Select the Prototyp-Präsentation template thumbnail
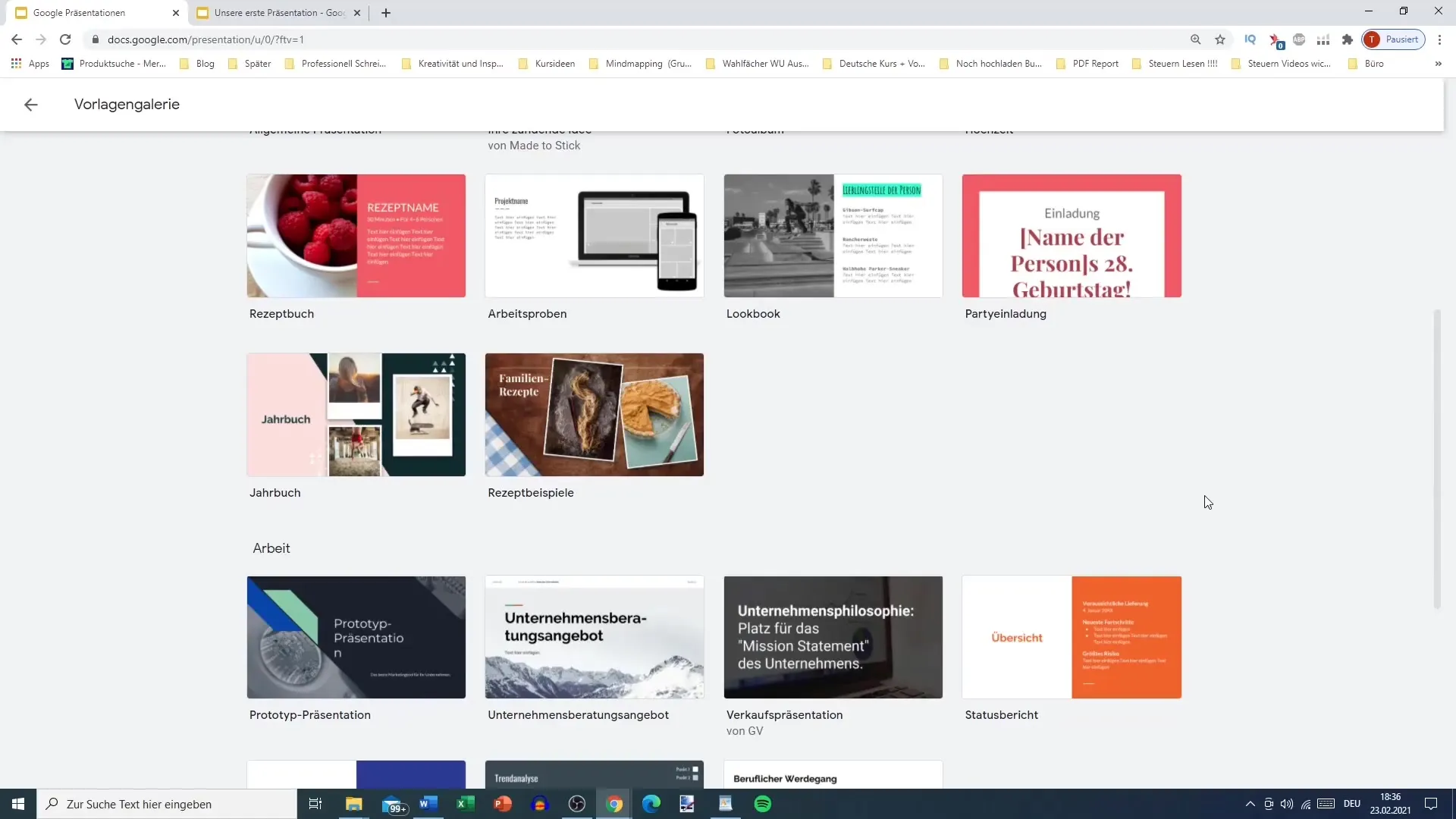This screenshot has height=819, width=1456. [356, 637]
